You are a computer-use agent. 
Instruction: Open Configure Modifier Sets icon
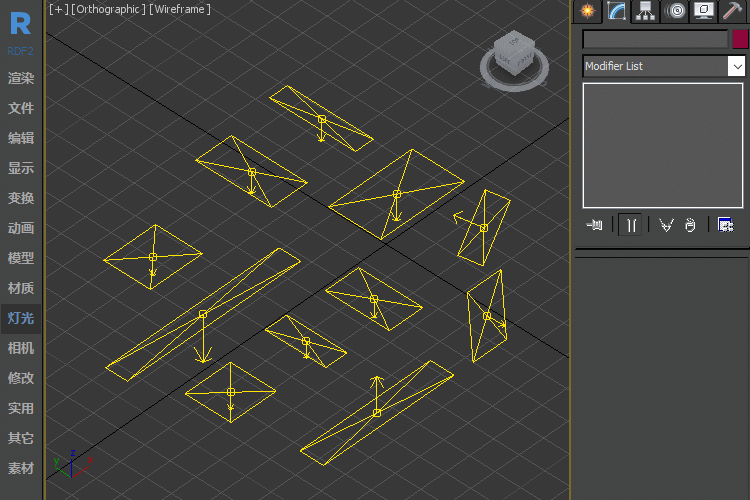[x=726, y=224]
